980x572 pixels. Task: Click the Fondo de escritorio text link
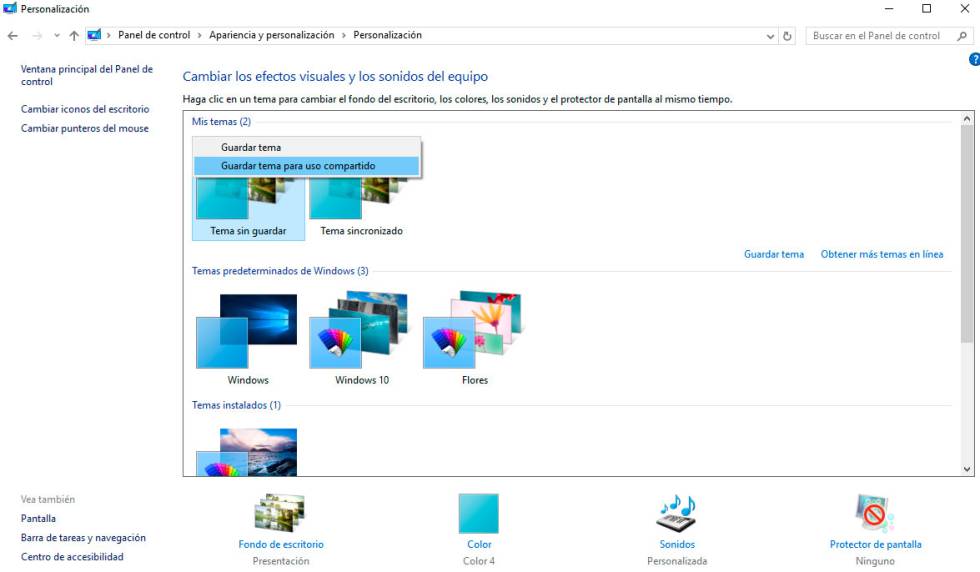tap(281, 544)
